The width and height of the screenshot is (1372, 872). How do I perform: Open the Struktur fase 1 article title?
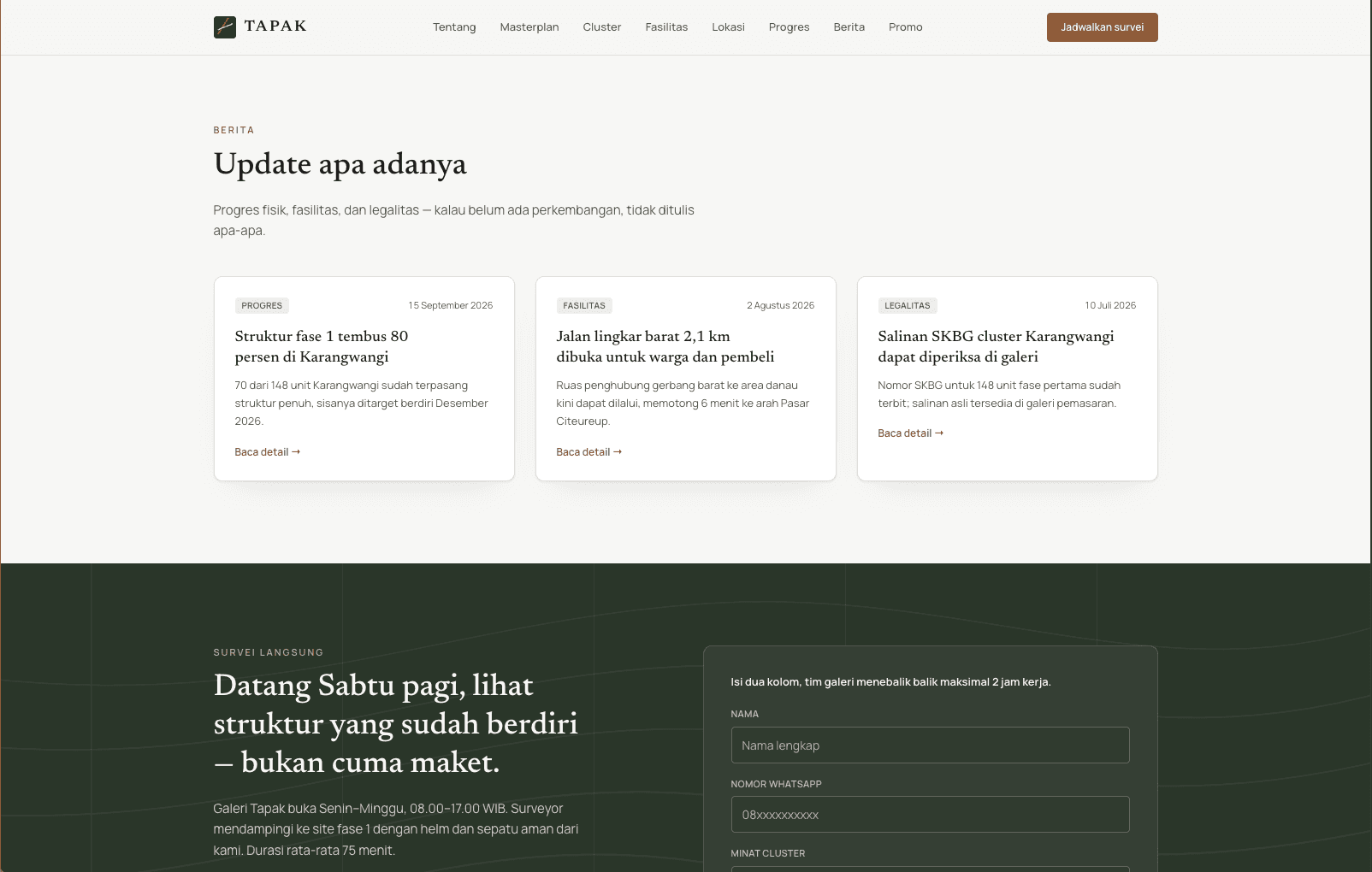pos(322,346)
